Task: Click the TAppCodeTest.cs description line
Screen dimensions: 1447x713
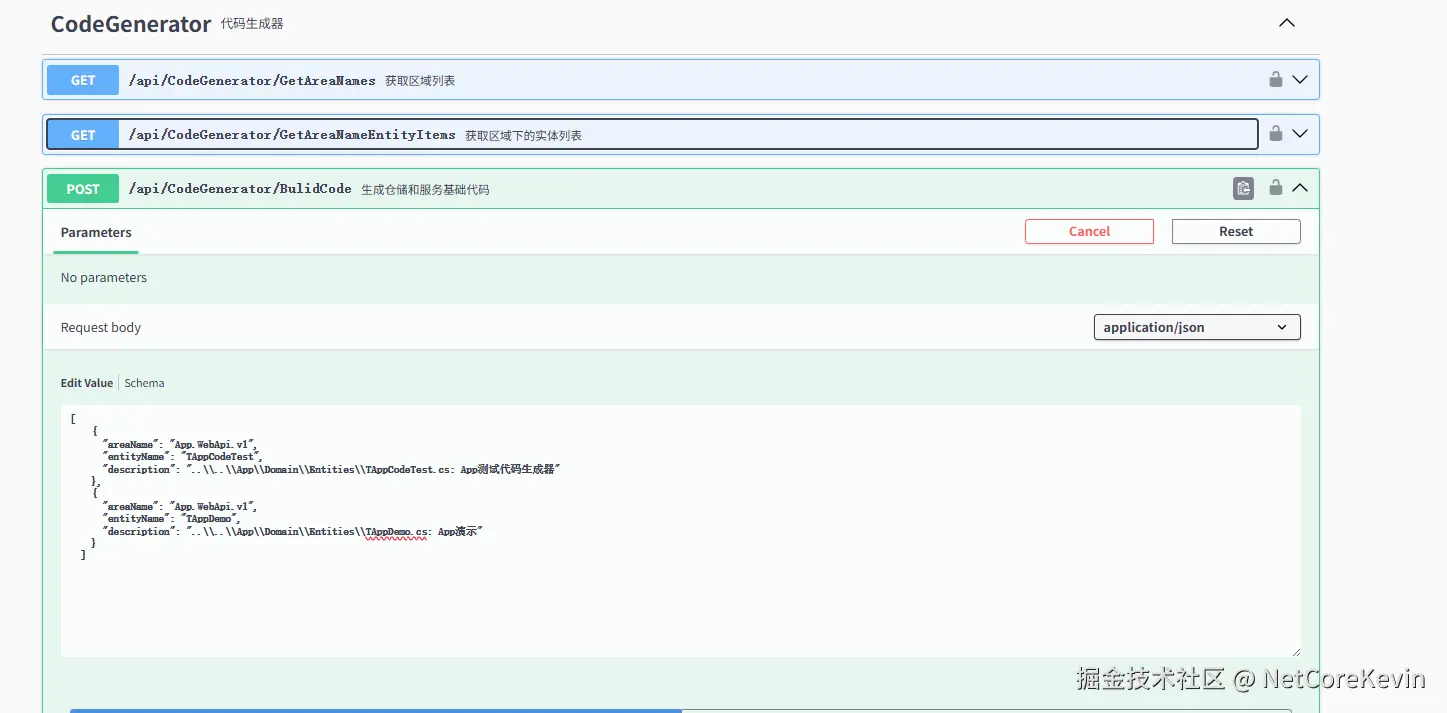Action: coord(331,469)
